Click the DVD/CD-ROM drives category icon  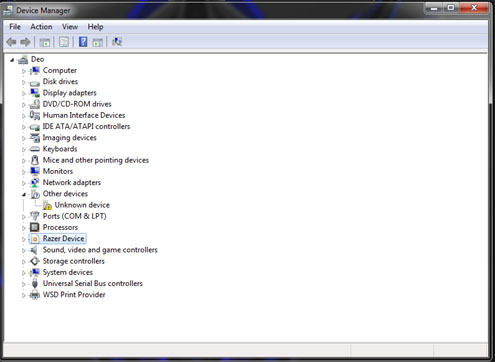pyautogui.click(x=35, y=104)
